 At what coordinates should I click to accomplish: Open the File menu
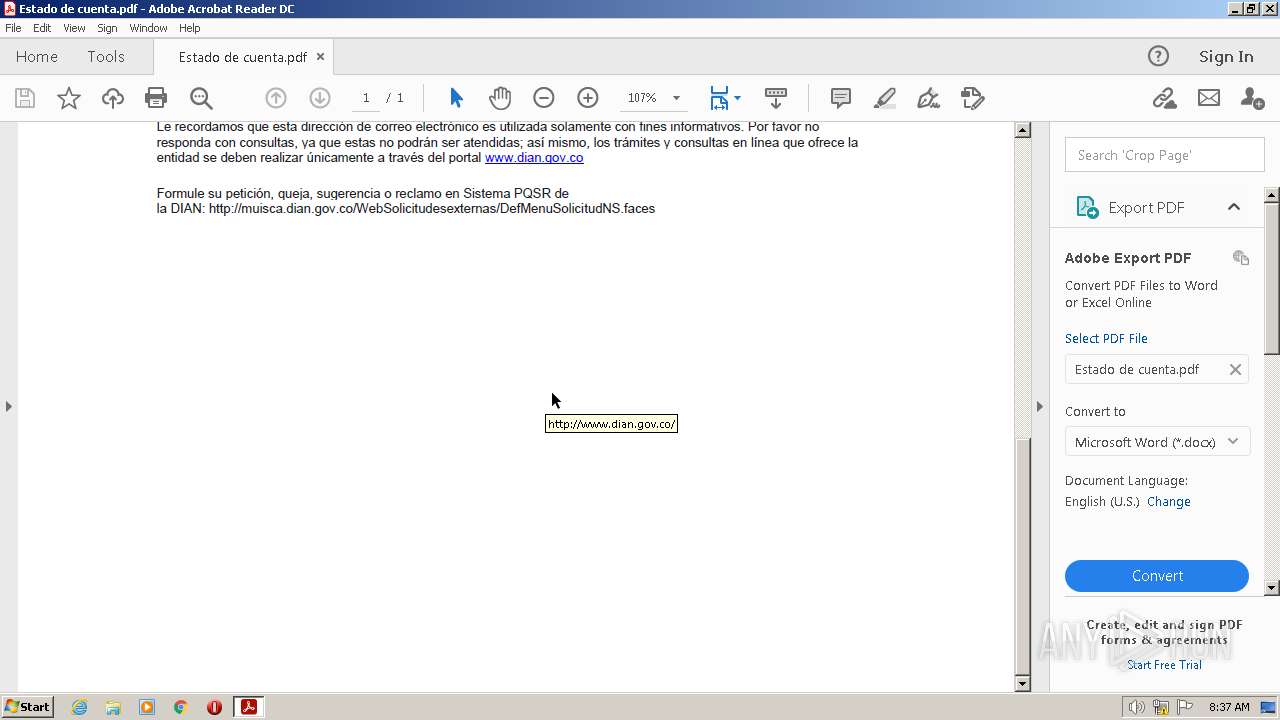pos(13,28)
